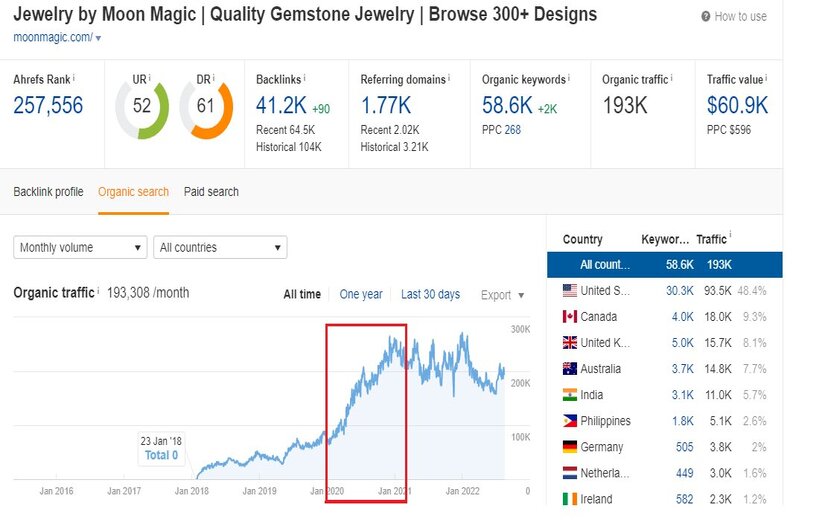
Task: Expand the moonmagic.com/ URL dropdown arrow
Action: [x=98, y=38]
